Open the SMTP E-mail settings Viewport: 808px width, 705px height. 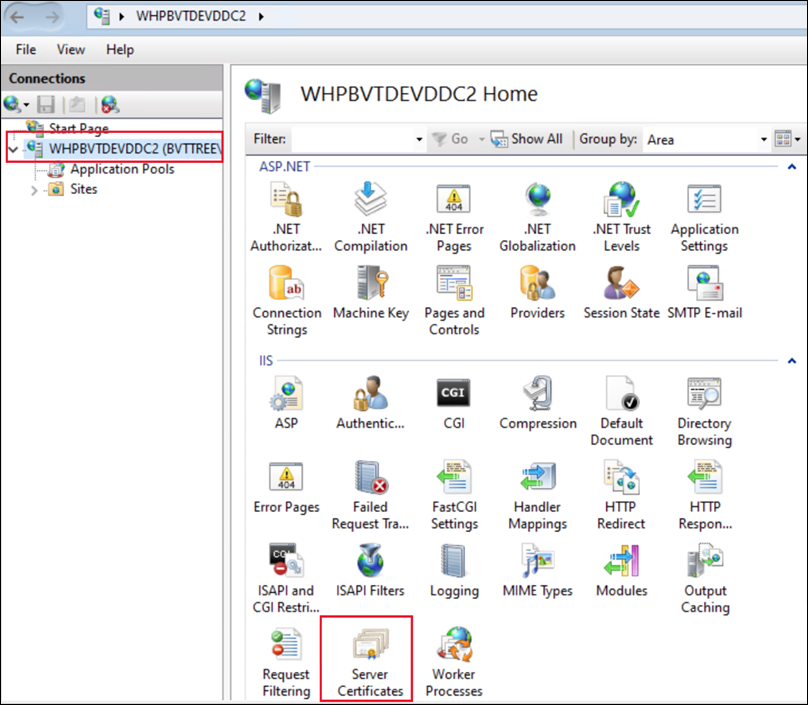[x=705, y=295]
